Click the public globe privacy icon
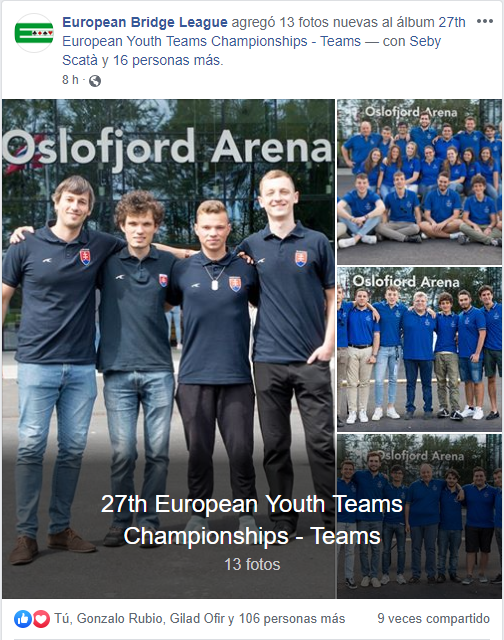Screen dimensions: 504x640 [x=95, y=81]
